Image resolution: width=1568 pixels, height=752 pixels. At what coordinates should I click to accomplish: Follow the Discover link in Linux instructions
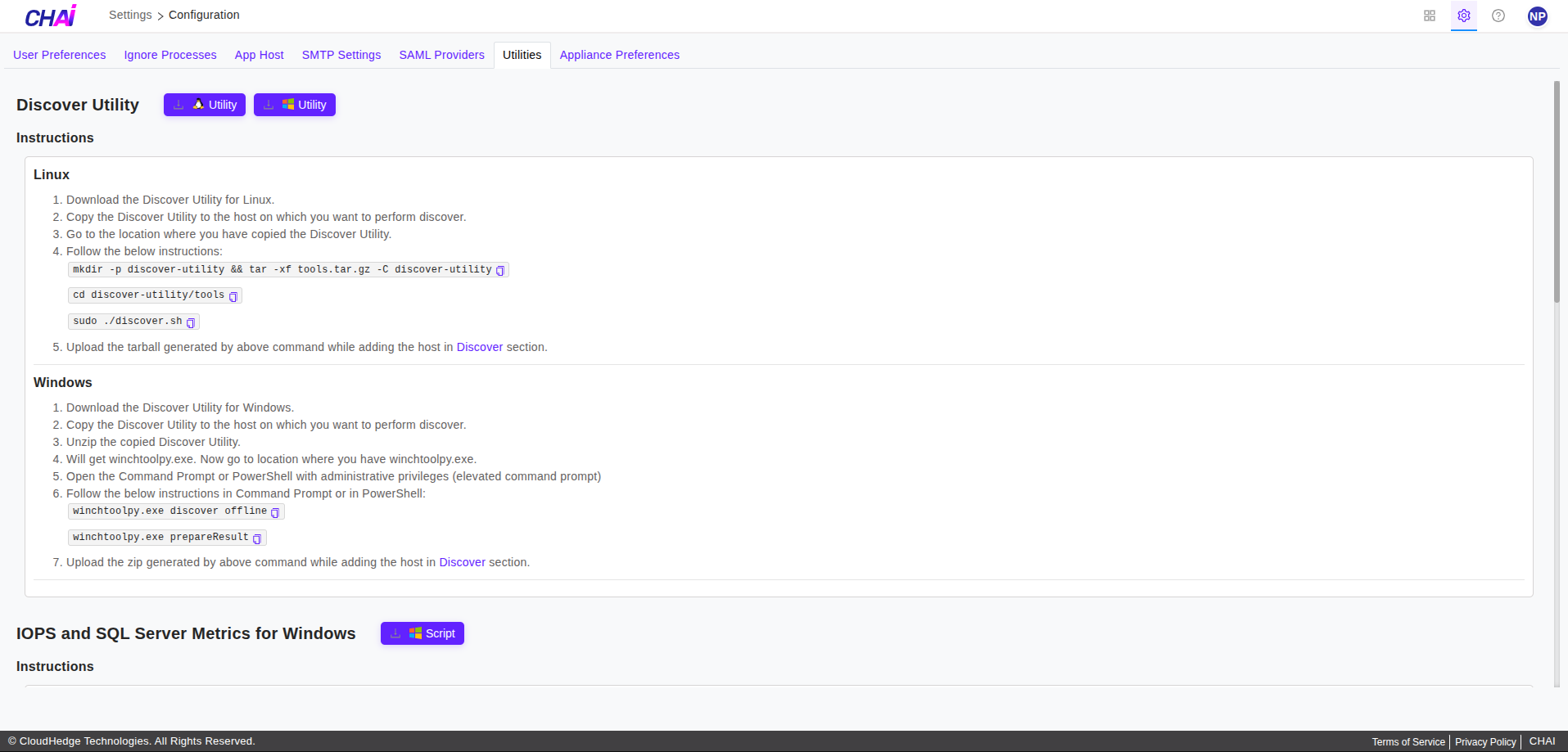(479, 347)
